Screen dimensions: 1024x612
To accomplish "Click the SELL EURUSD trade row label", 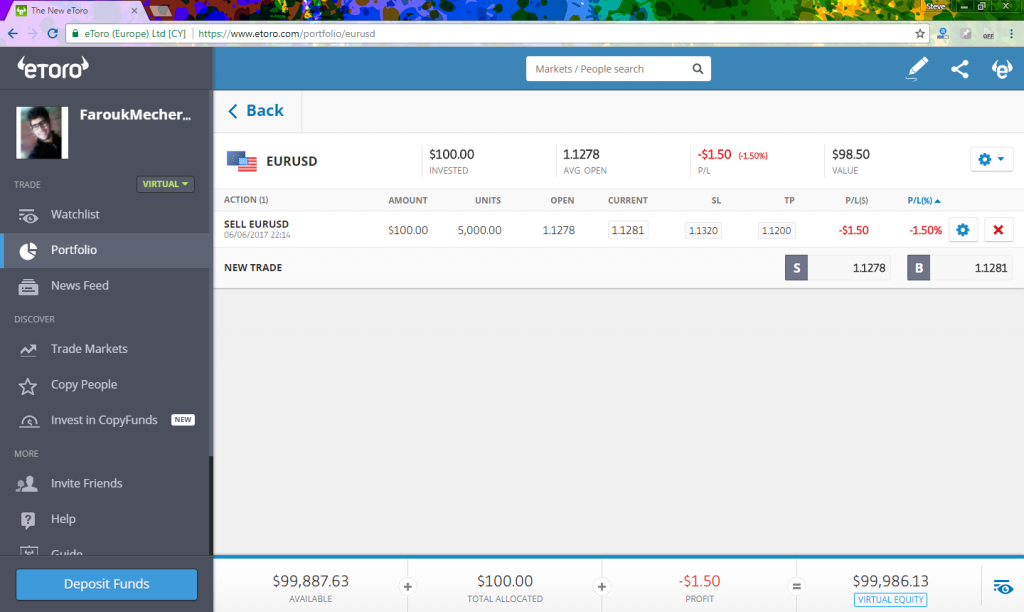I will [x=256, y=224].
